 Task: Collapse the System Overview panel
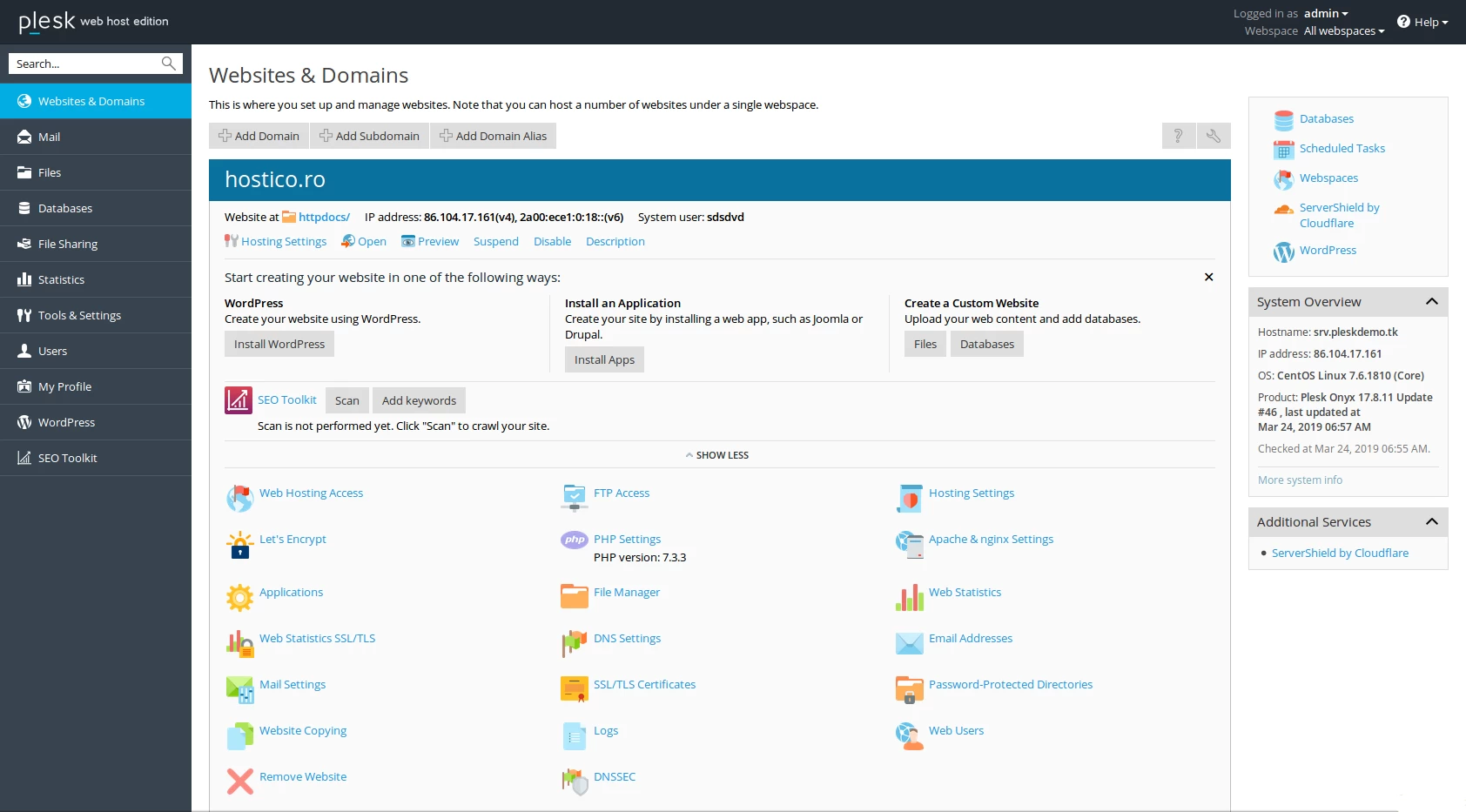(1431, 302)
